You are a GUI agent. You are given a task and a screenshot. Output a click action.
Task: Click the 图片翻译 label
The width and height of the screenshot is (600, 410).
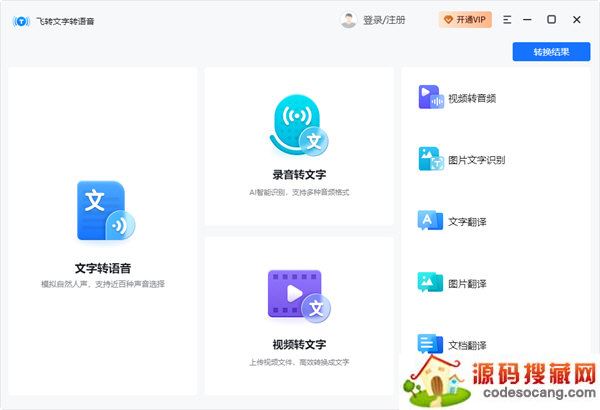[467, 284]
